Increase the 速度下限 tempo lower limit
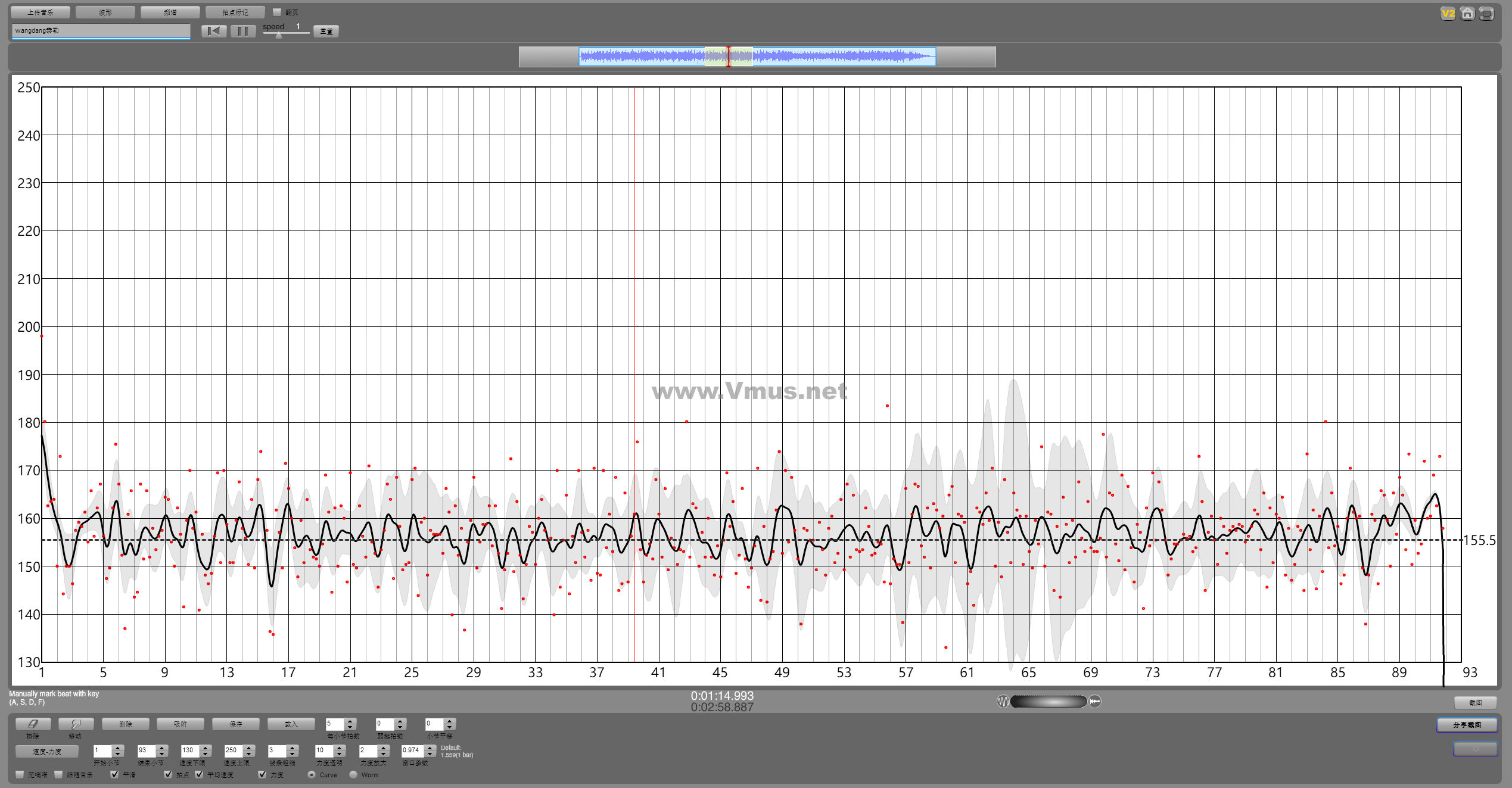 coord(206,747)
